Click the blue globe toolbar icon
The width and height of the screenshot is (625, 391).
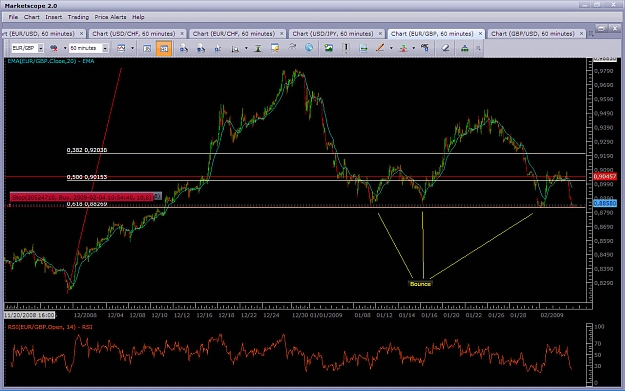tap(309, 48)
